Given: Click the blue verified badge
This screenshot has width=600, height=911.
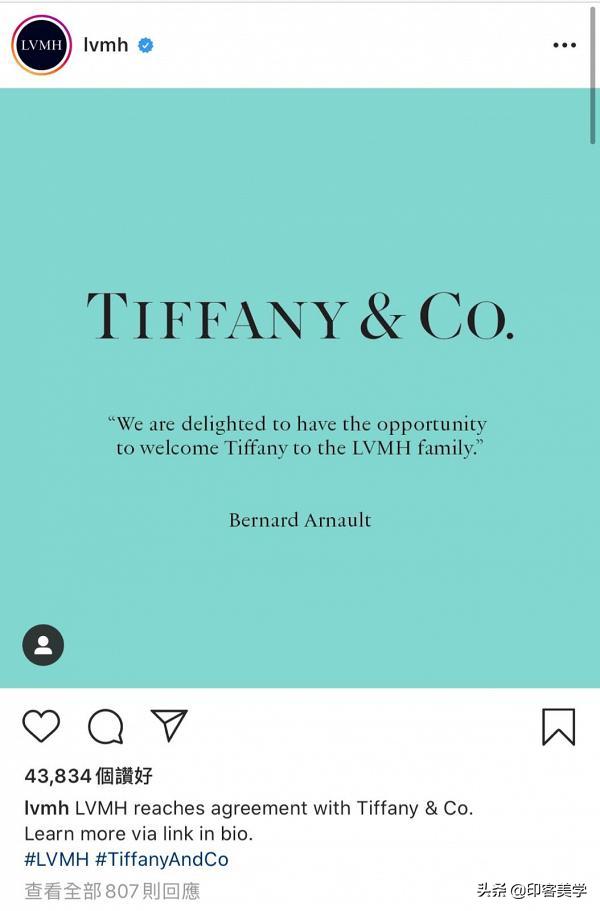Looking at the screenshot, I should (x=146, y=45).
